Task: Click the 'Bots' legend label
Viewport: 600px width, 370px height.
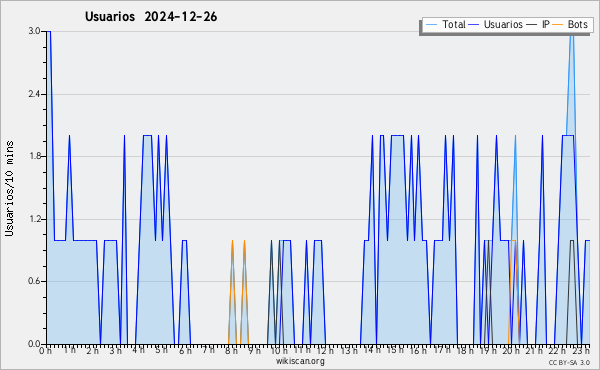Action: [x=577, y=24]
